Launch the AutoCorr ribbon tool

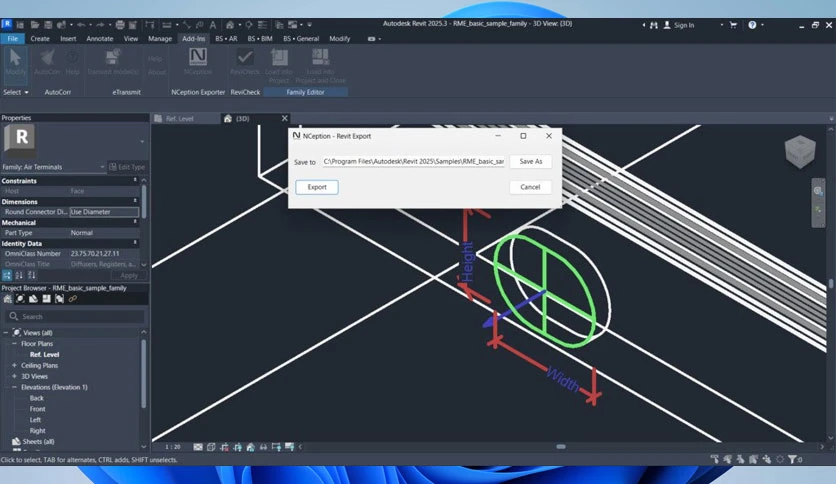click(47, 63)
